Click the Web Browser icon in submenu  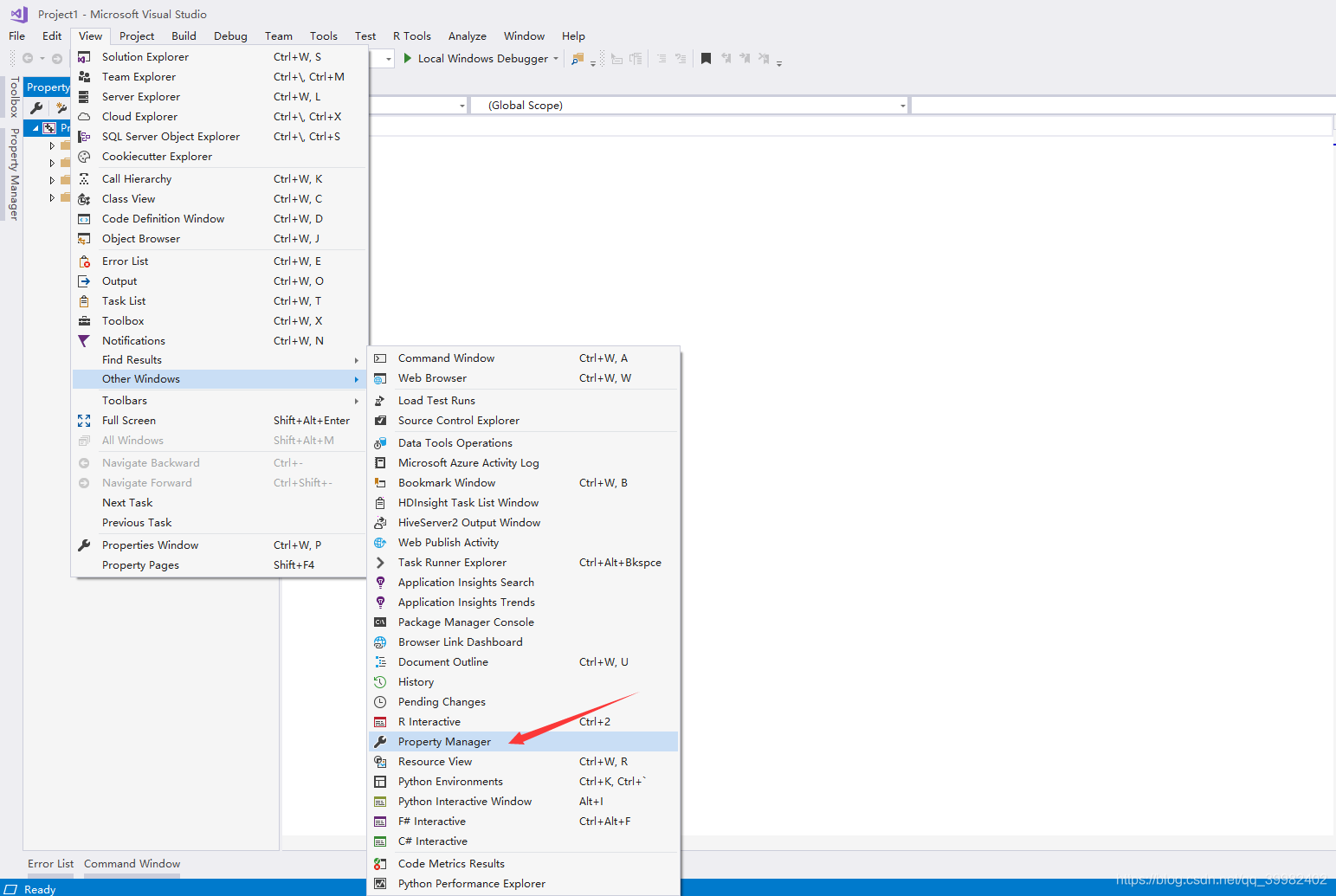pyautogui.click(x=380, y=378)
